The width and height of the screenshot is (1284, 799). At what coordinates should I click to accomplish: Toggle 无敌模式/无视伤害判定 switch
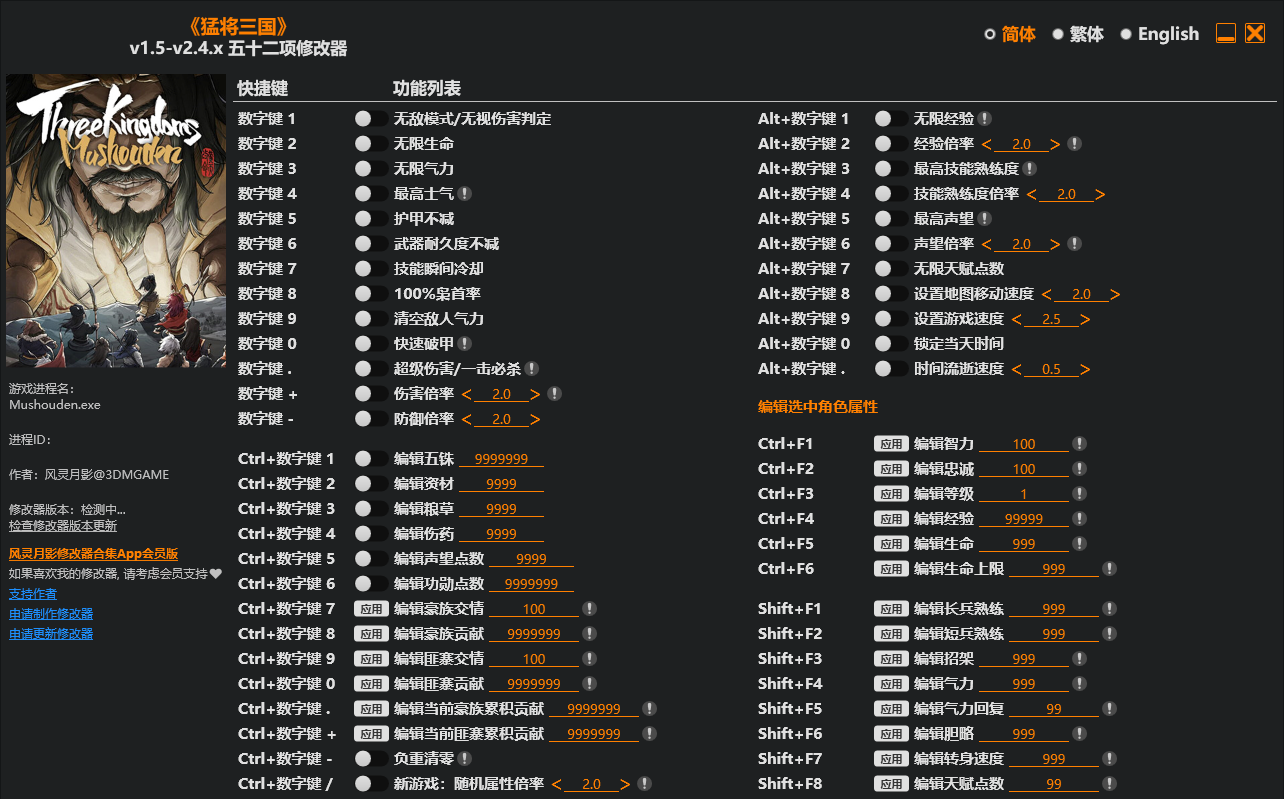coord(371,119)
